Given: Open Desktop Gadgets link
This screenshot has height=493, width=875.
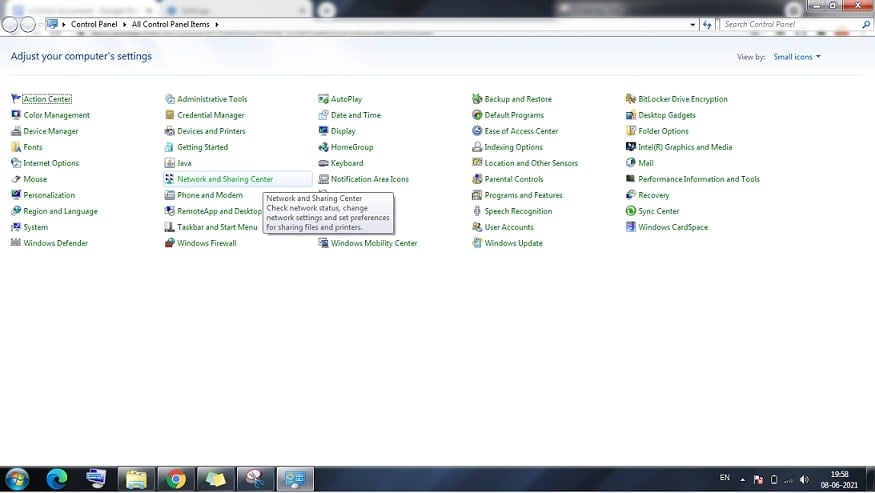Looking at the screenshot, I should [667, 115].
